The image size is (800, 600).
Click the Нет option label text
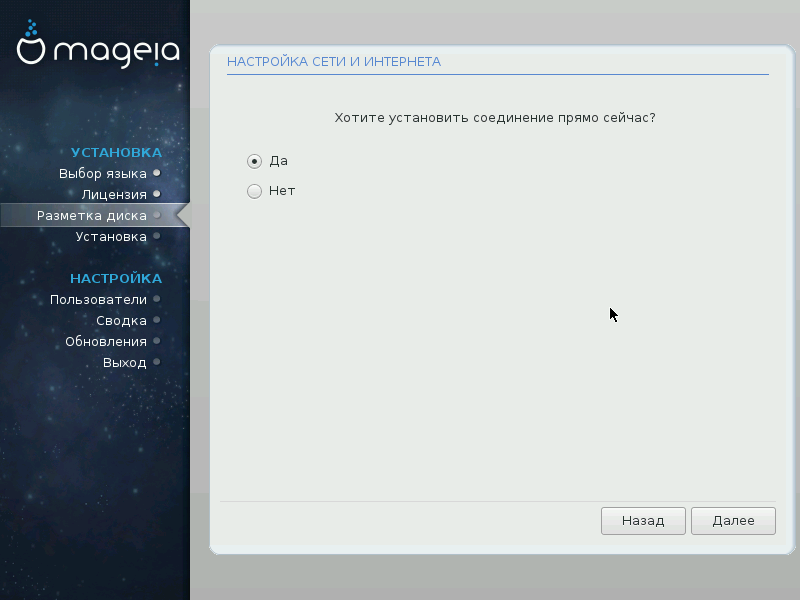282,191
